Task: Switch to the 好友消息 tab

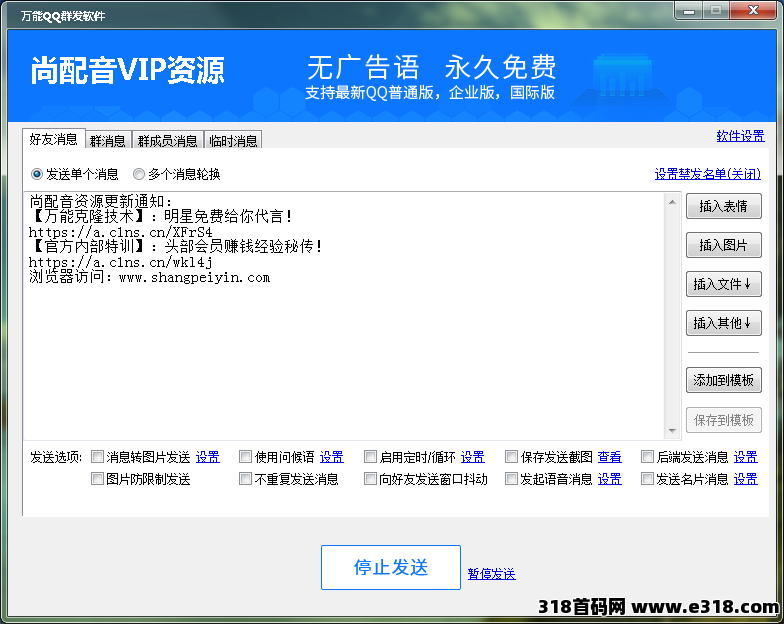Action: coord(54,139)
